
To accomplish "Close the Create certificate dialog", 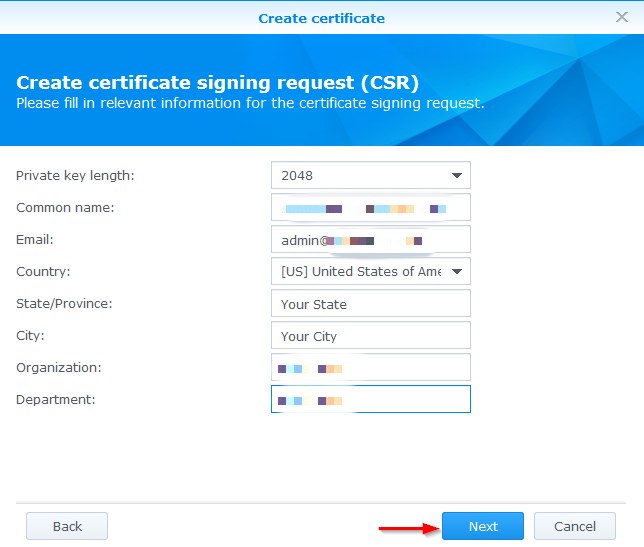I will pyautogui.click(x=621, y=17).
